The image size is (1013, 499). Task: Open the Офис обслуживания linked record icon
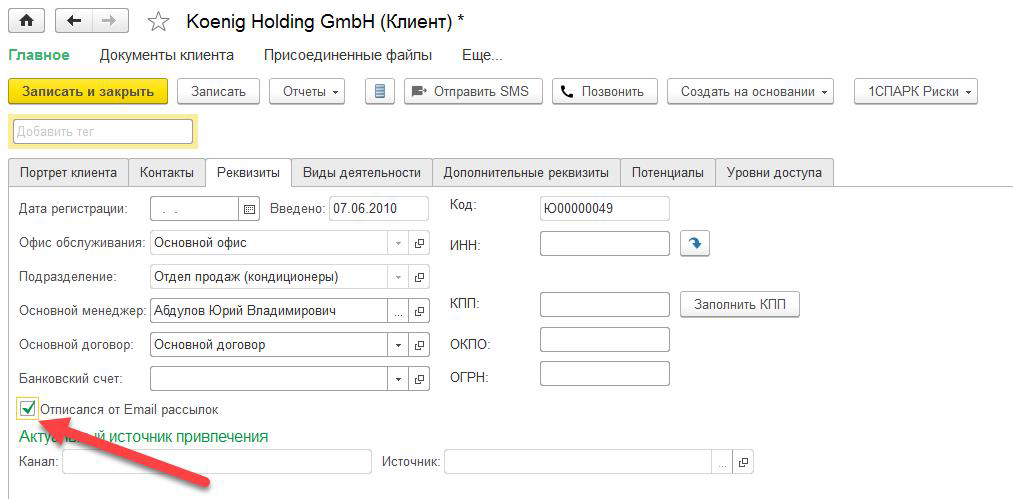[x=419, y=243]
